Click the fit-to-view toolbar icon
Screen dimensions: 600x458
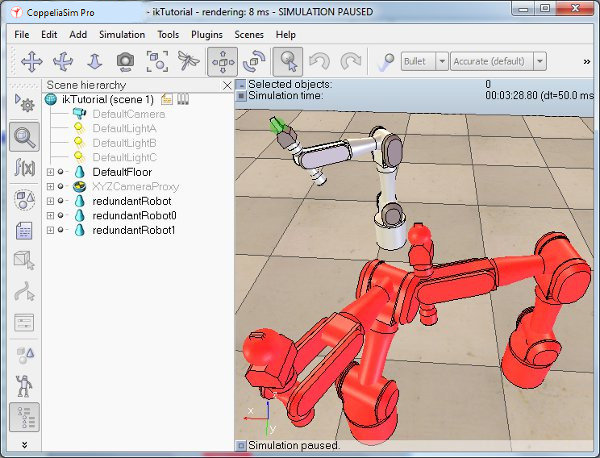coord(157,62)
